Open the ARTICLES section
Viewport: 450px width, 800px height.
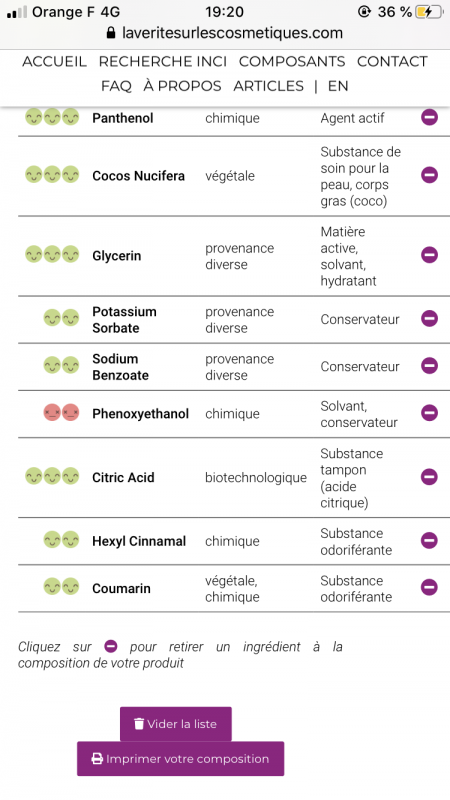pyautogui.click(x=268, y=86)
